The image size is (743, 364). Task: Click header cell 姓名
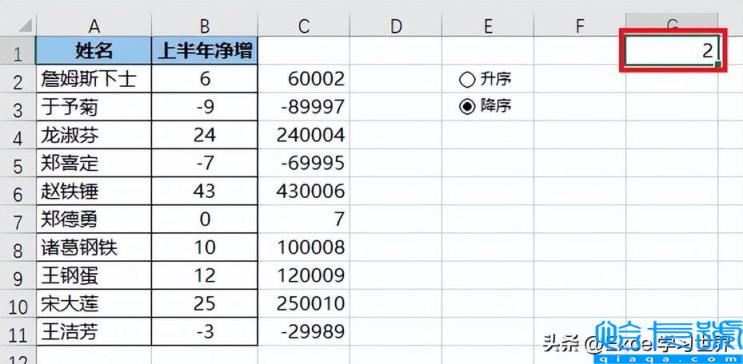[x=94, y=50]
